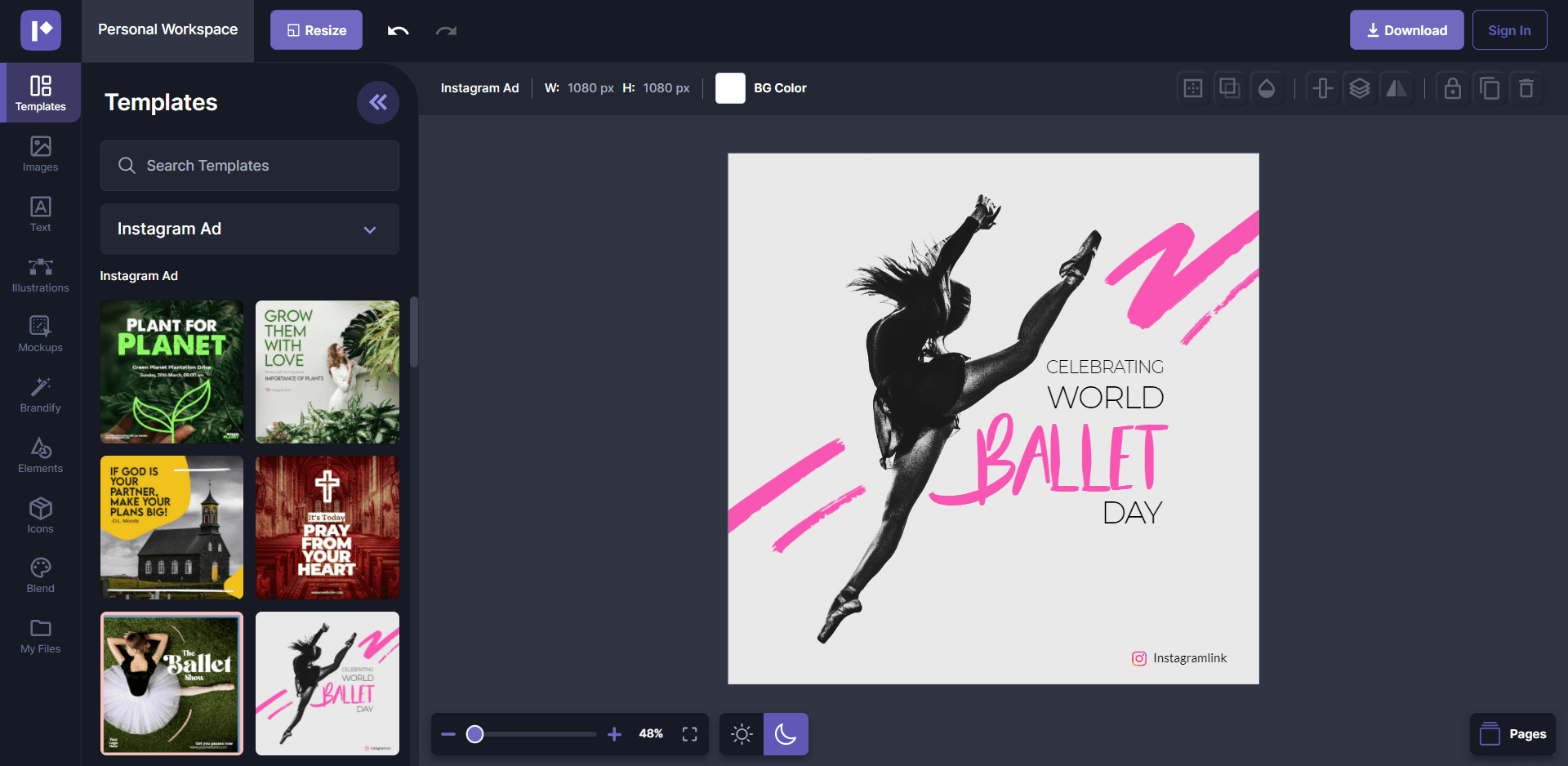Image resolution: width=1568 pixels, height=766 pixels.
Task: Click the flip mirror icon
Action: [x=1396, y=88]
